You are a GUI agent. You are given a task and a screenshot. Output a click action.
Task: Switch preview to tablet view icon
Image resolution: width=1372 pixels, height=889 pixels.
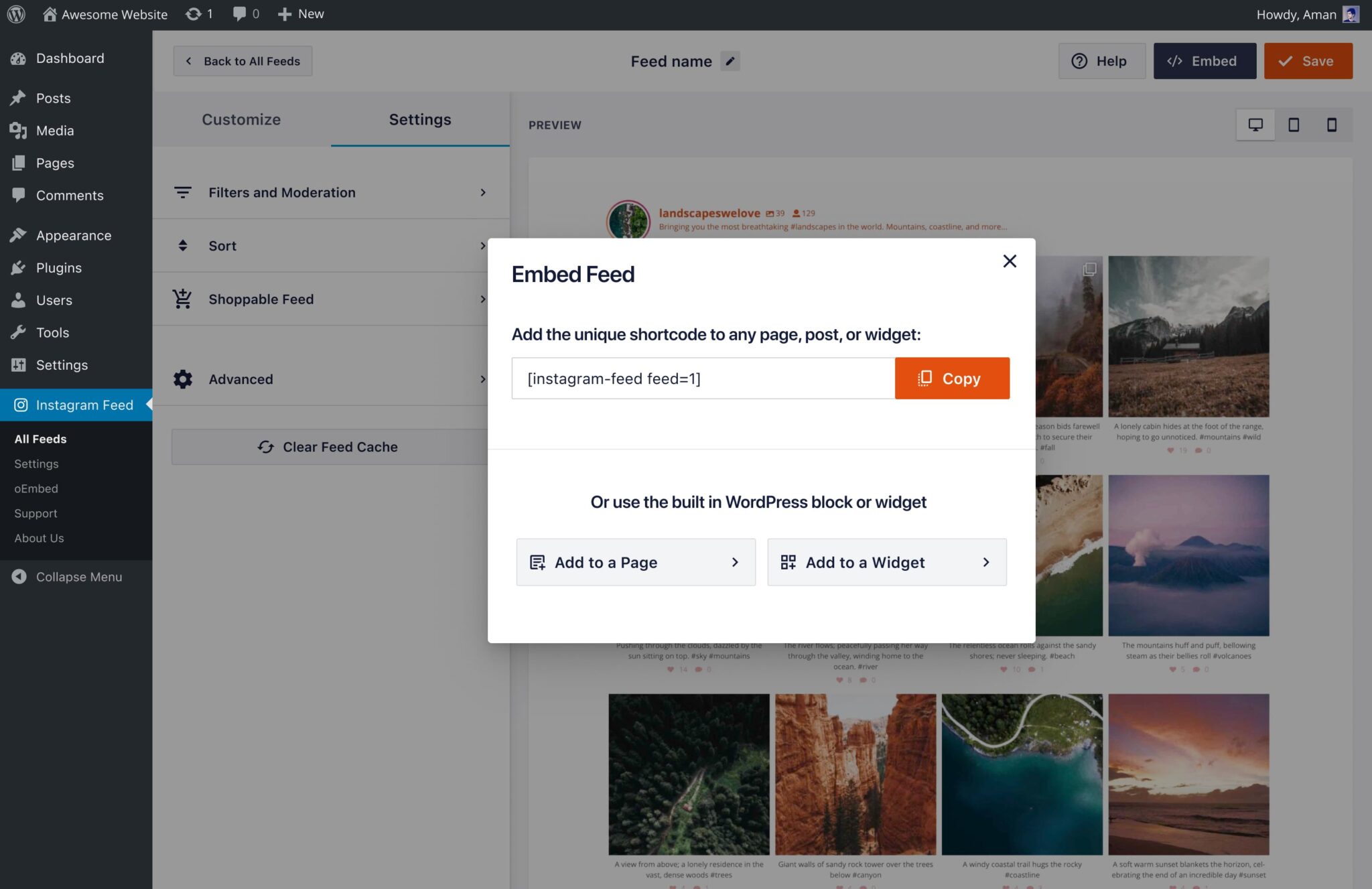1294,125
